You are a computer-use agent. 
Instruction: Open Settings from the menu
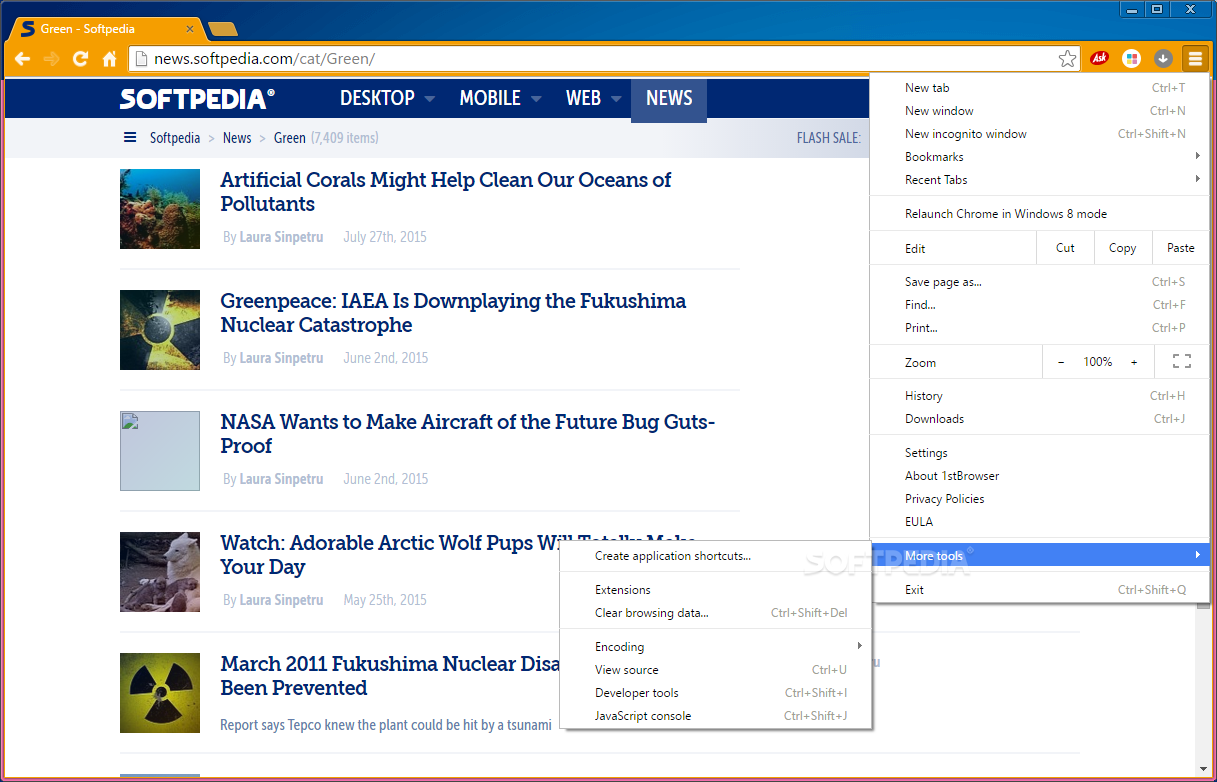point(1040,453)
